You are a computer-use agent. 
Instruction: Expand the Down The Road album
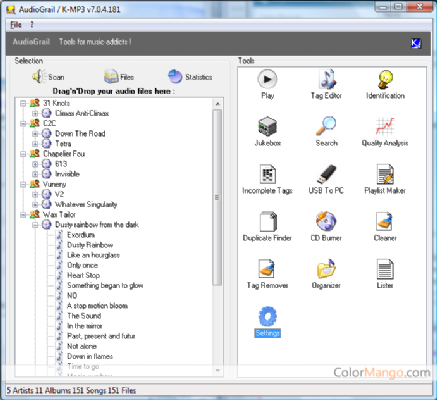35,134
